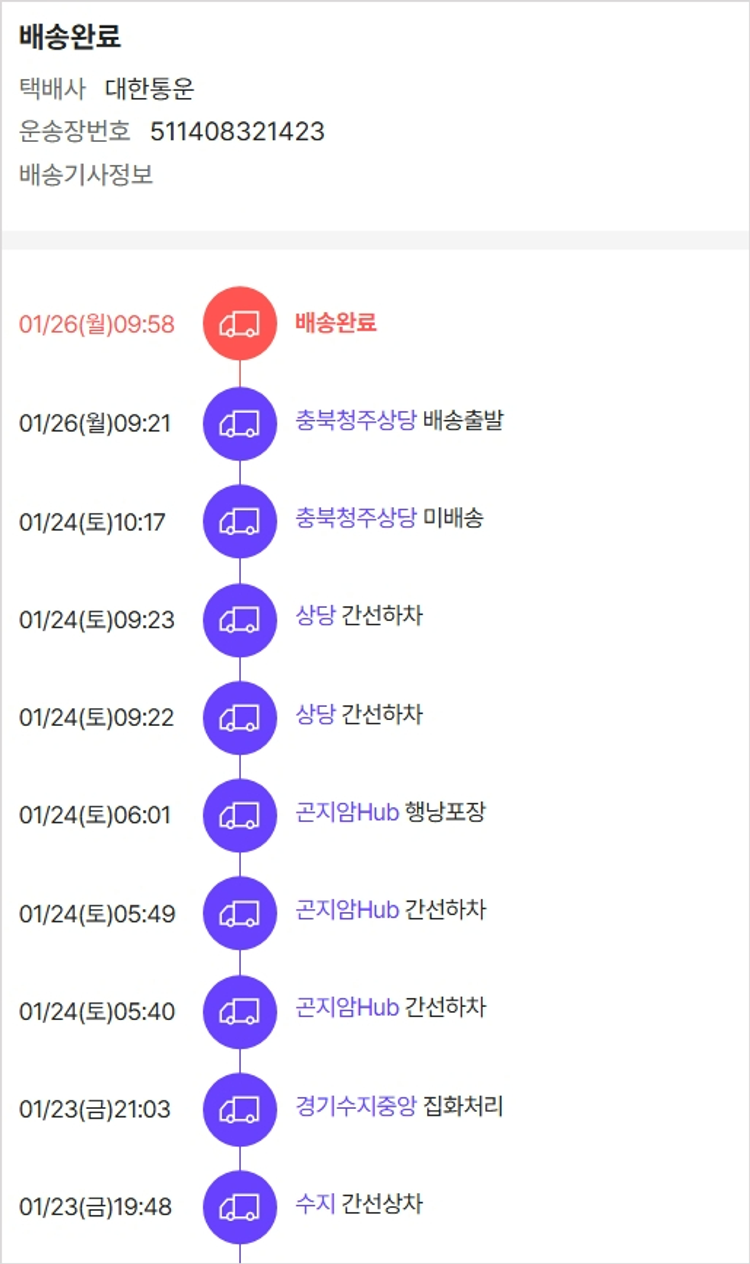This screenshot has height=1264, width=750.
Task: Click the 배송기사정보 label
Action: pyautogui.click(x=86, y=175)
